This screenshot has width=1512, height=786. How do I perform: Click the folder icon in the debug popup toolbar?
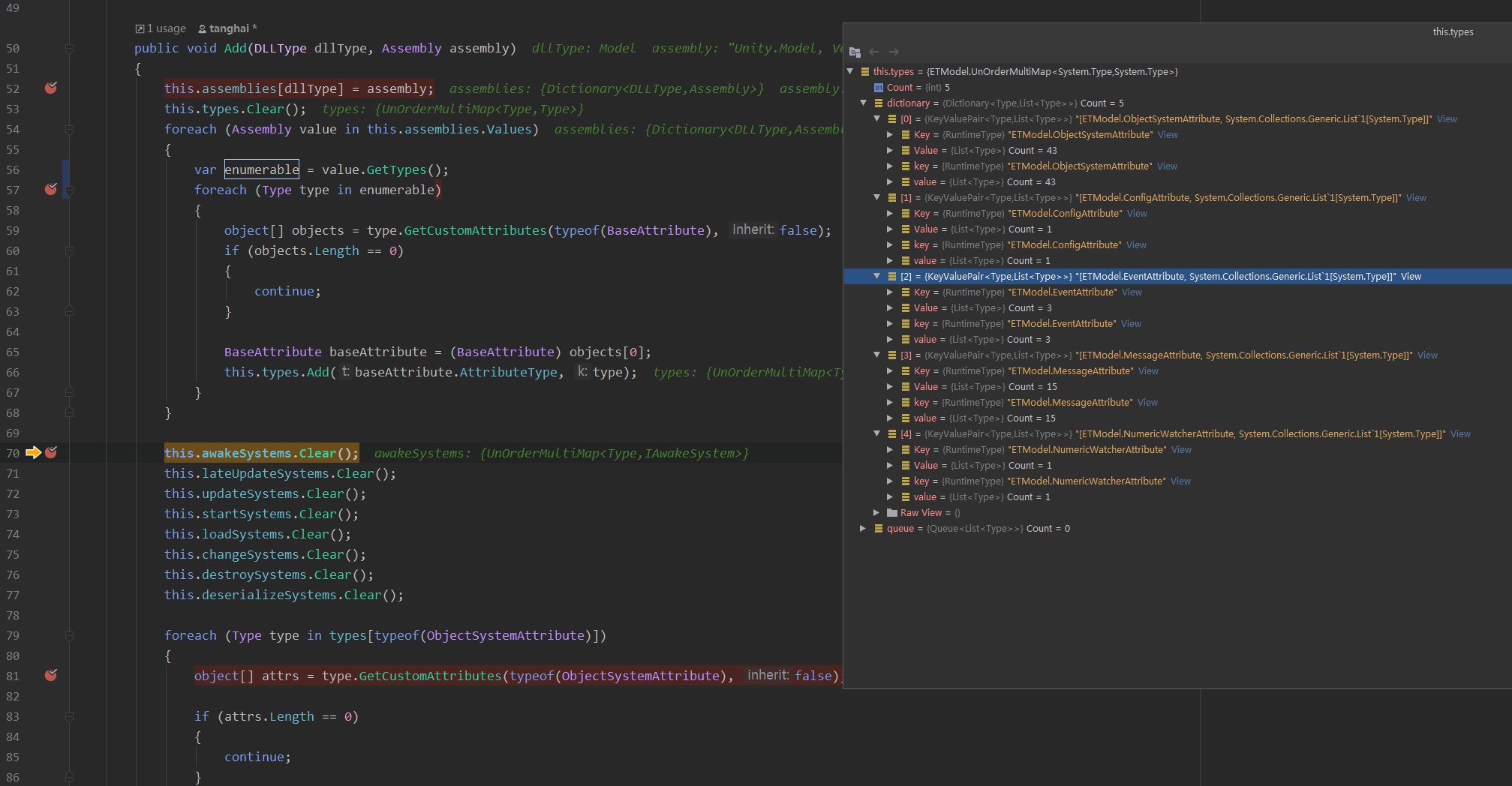coord(855,52)
